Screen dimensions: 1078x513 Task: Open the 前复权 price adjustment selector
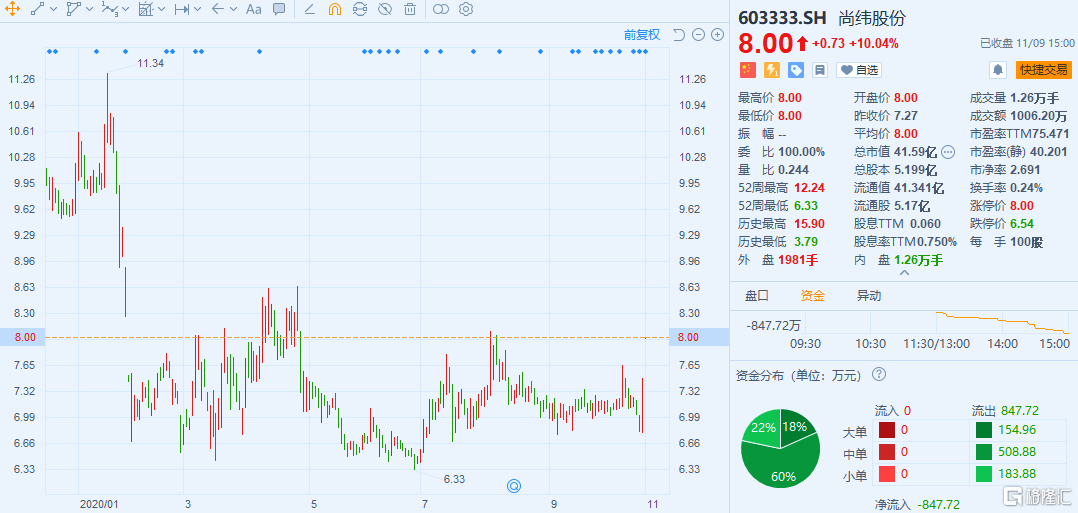[x=641, y=34]
